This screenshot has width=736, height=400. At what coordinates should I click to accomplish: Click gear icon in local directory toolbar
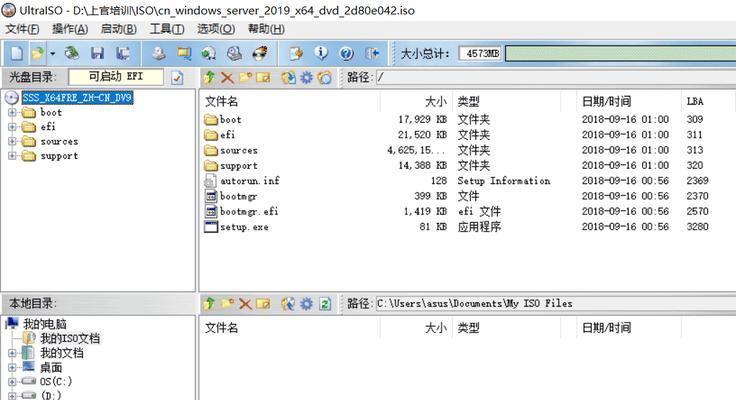tap(307, 303)
